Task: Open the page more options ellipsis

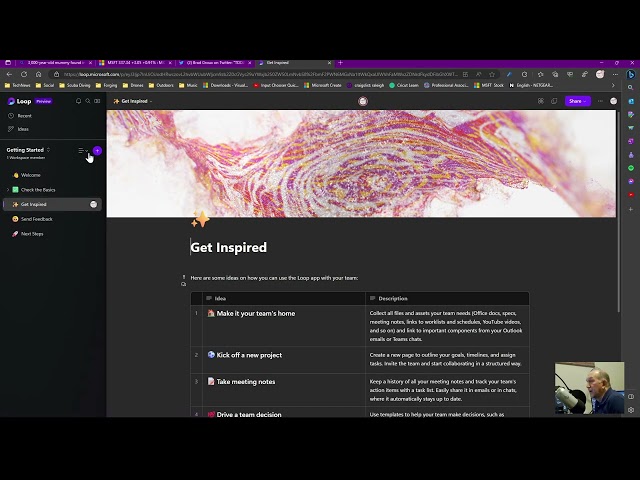Action: pos(600,101)
